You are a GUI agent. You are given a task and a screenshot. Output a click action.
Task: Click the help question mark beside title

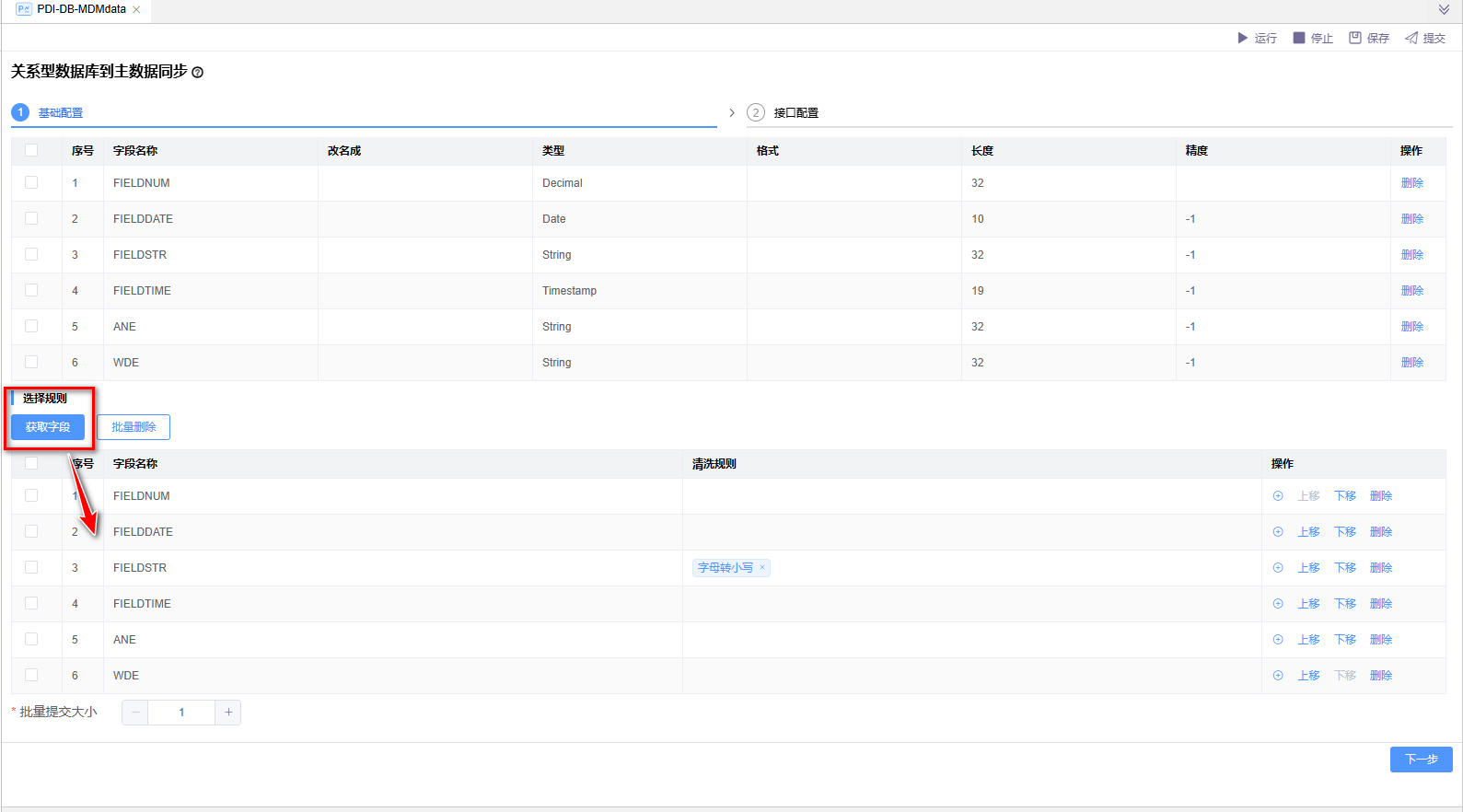[x=197, y=73]
